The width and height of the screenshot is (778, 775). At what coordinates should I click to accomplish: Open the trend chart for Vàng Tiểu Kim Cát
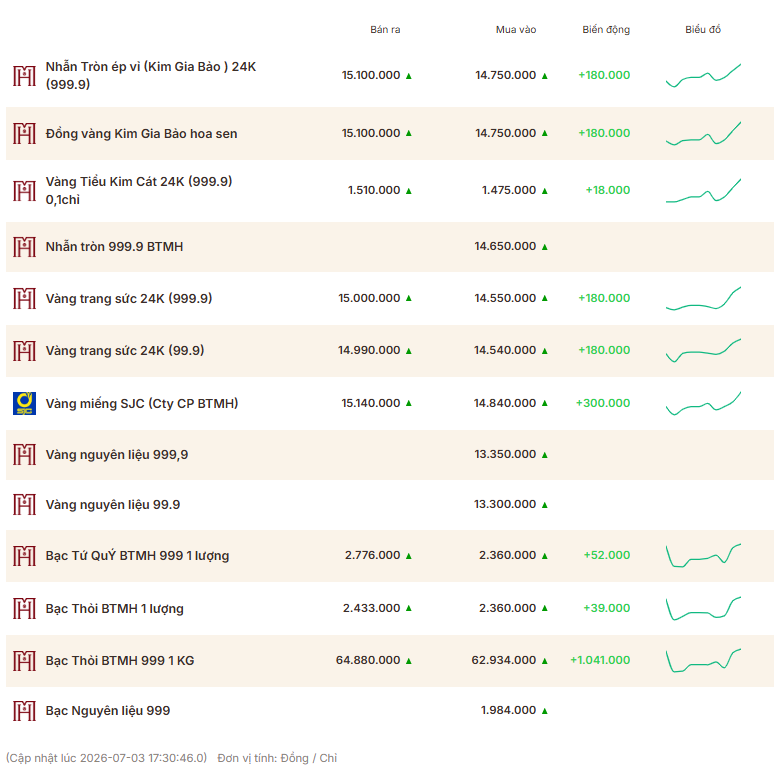tap(703, 191)
